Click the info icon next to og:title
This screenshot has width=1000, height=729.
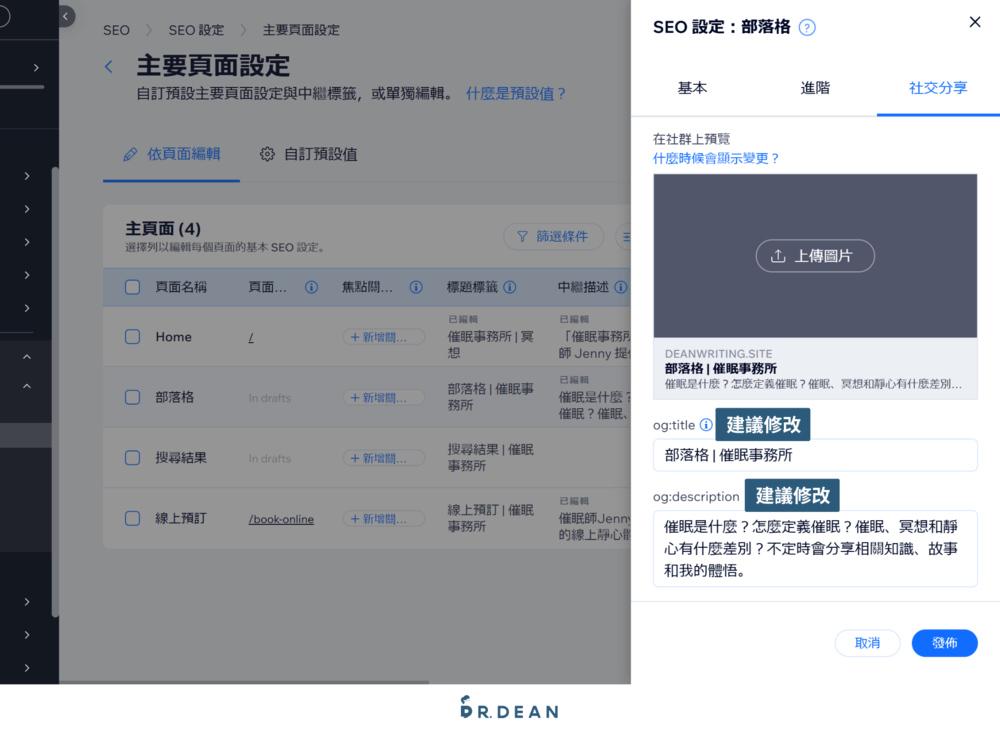coord(707,424)
